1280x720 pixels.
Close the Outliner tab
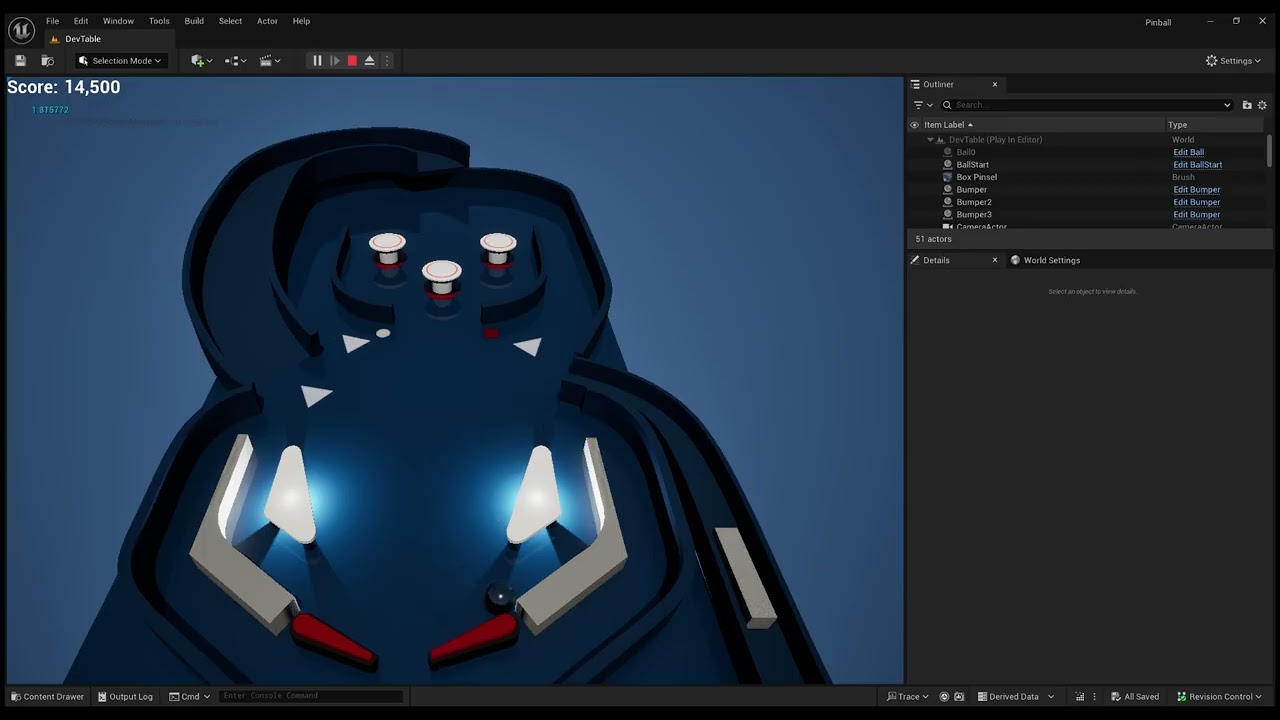[x=995, y=84]
